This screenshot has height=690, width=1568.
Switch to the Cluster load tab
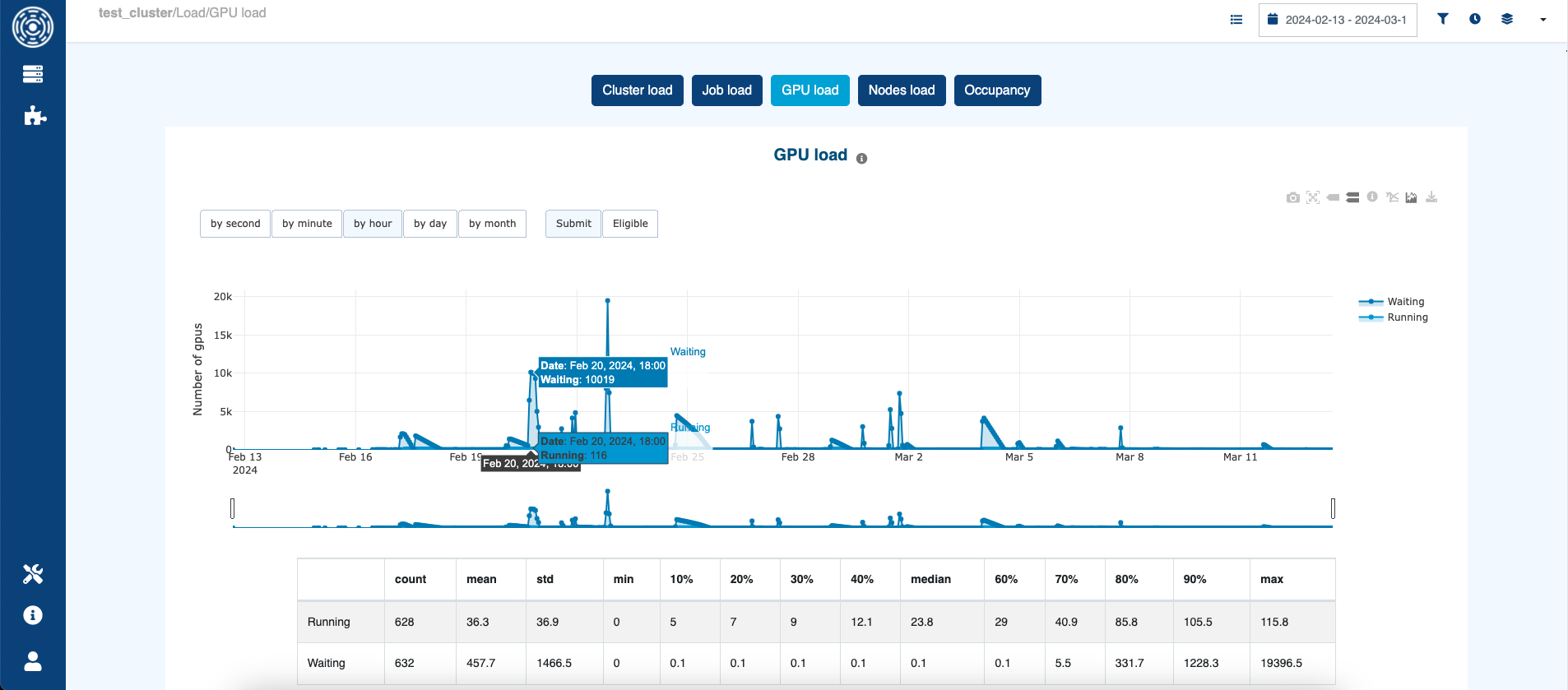(637, 90)
